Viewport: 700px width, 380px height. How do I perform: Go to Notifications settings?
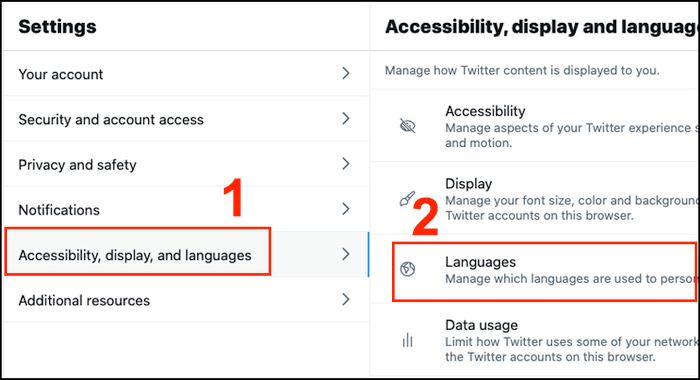[186, 209]
